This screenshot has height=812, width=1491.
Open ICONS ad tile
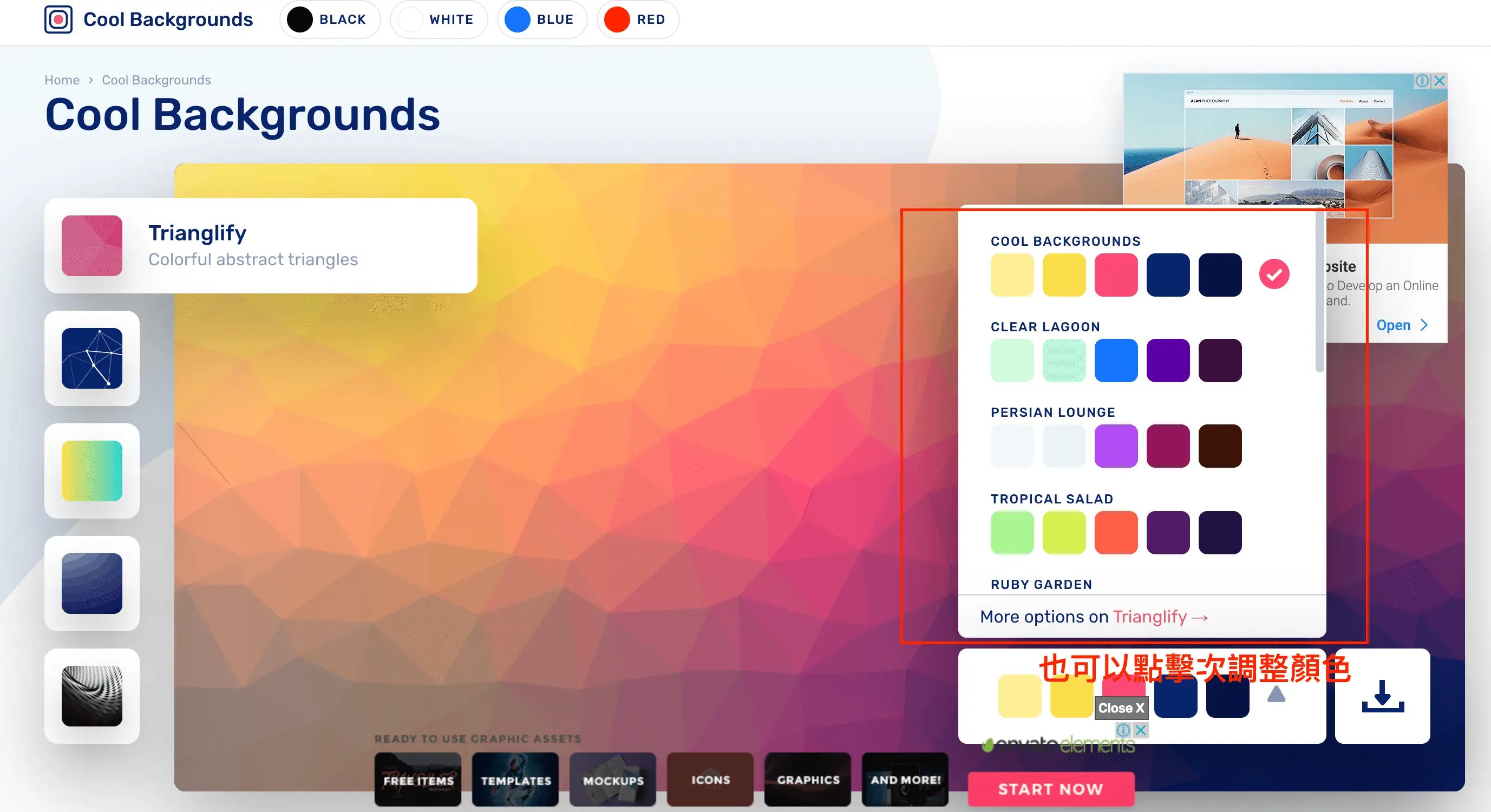point(710,780)
